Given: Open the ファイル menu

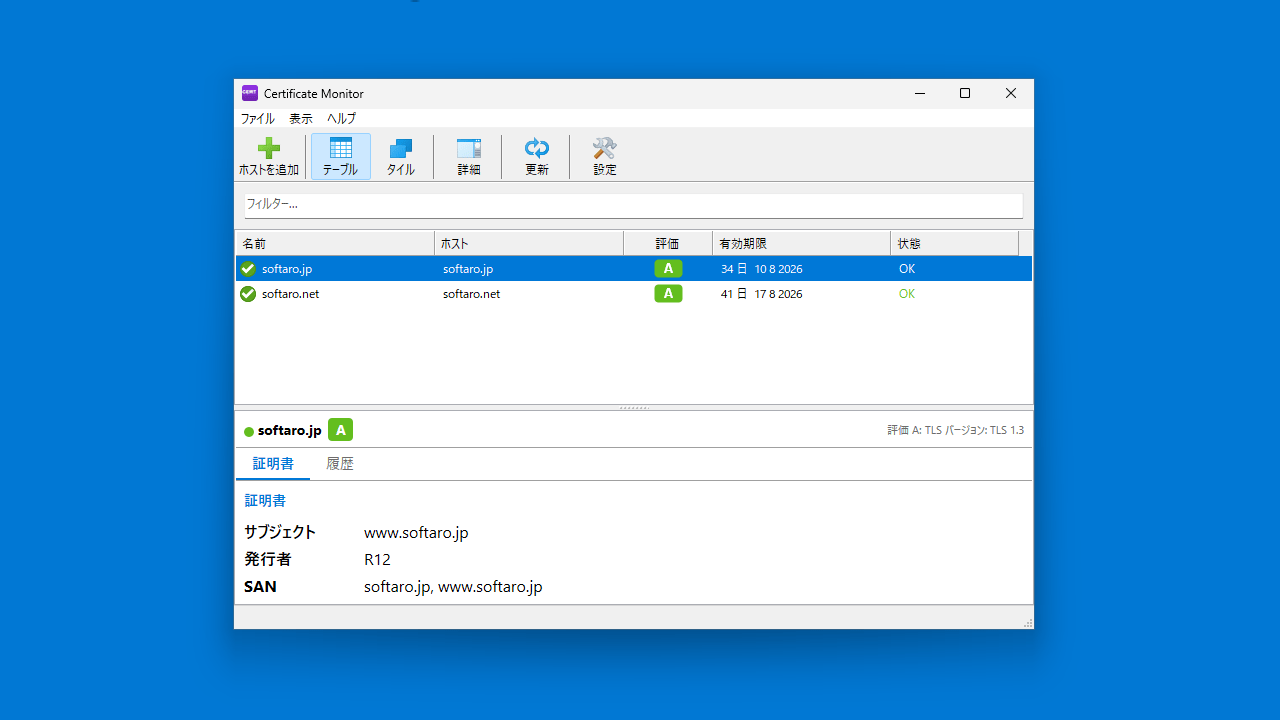Looking at the screenshot, I should pyautogui.click(x=258, y=118).
